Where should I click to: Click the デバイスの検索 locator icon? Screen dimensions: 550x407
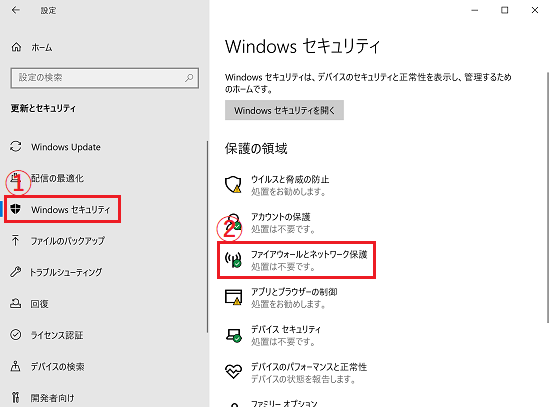15,366
